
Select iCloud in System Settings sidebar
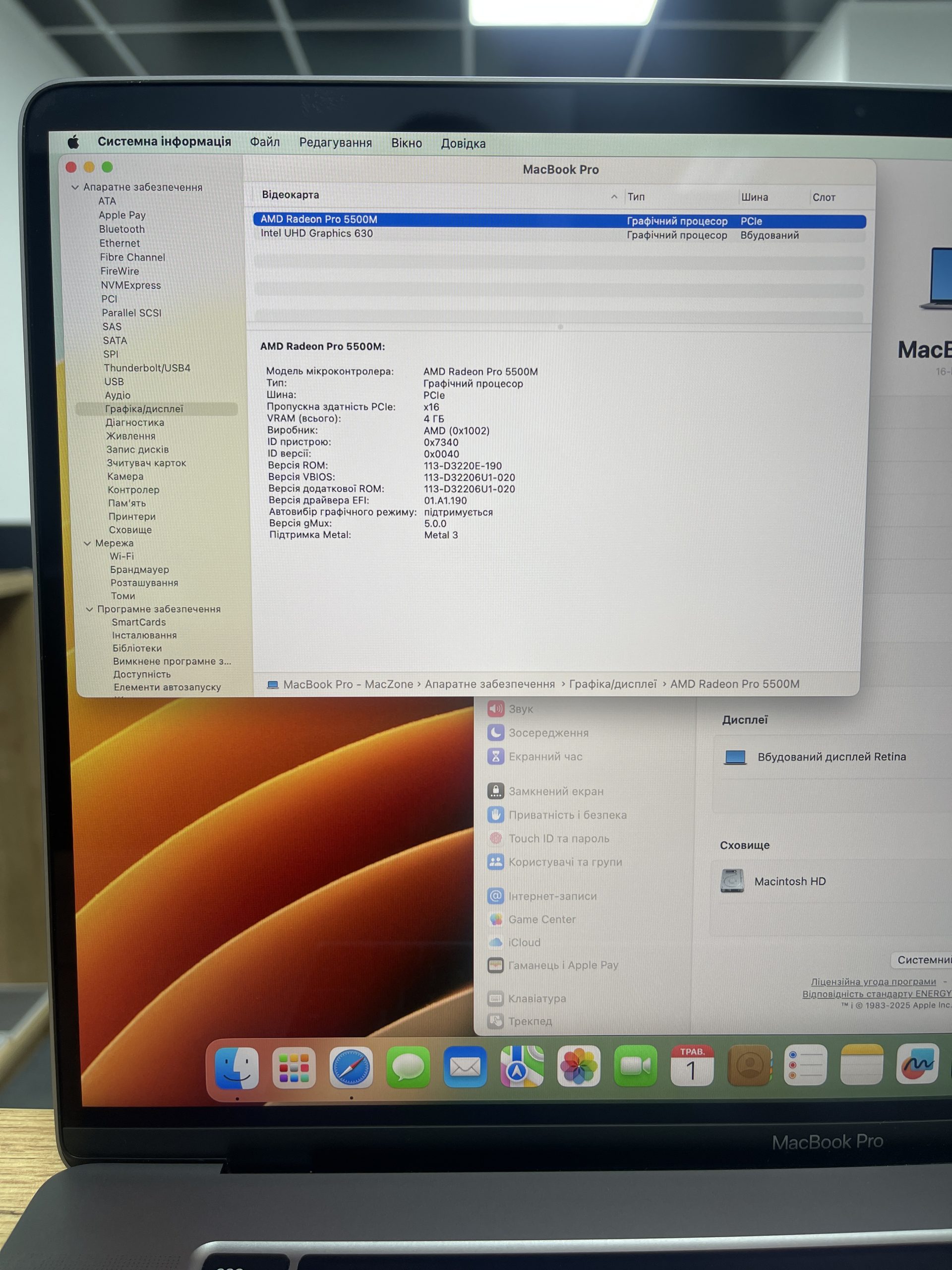pos(514,942)
